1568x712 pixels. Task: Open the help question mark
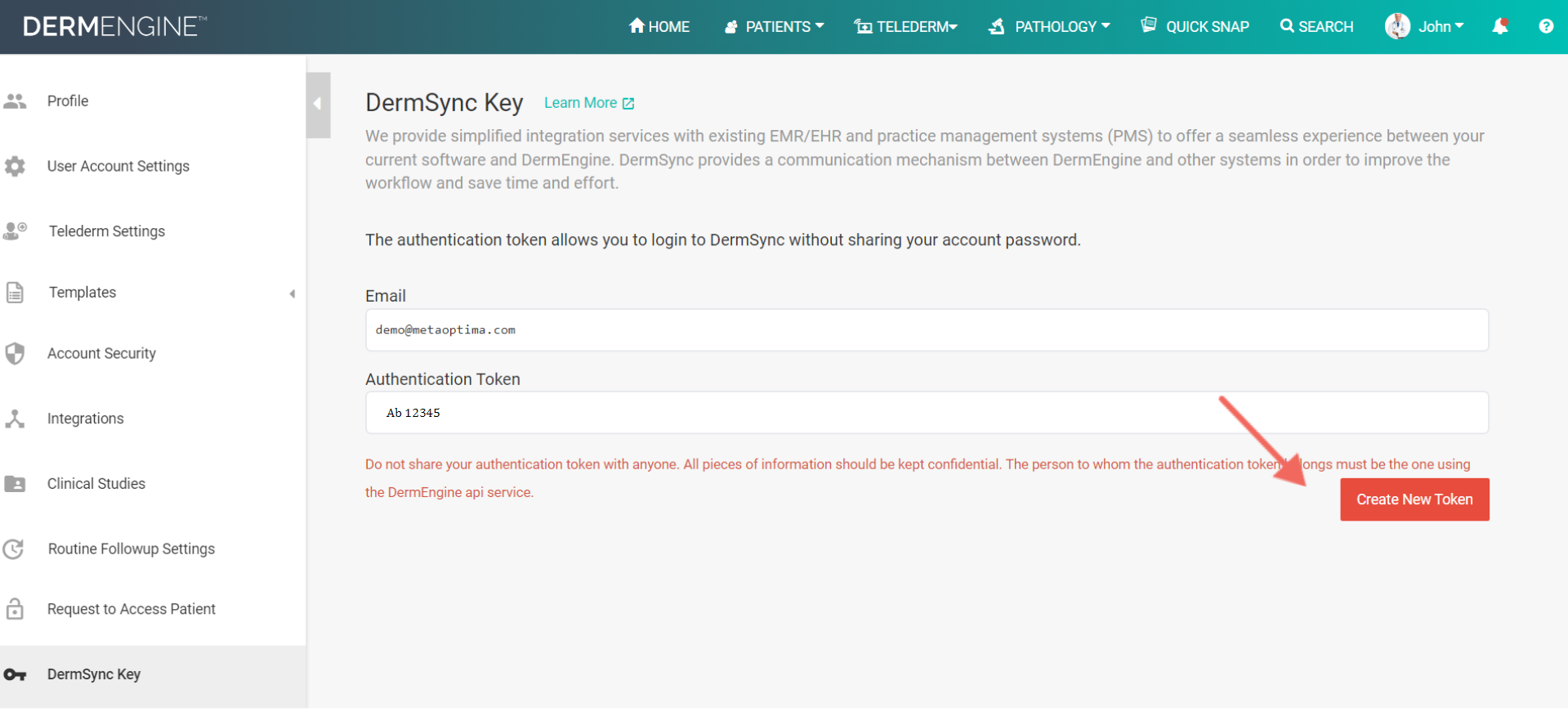pos(1546,26)
